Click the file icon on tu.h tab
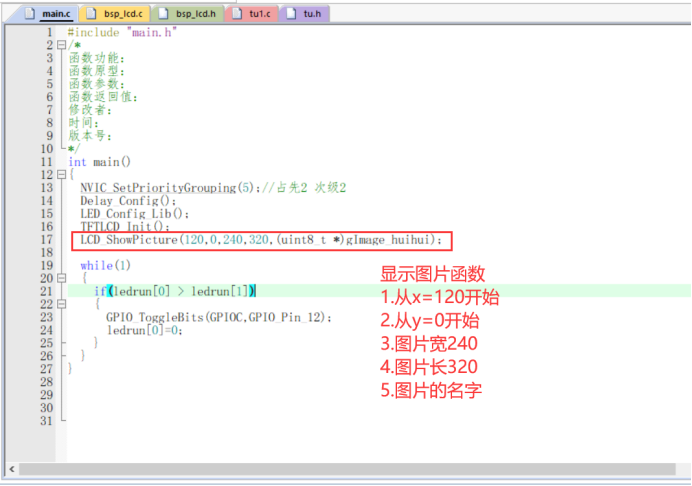The width and height of the screenshot is (692, 486). pos(291,14)
